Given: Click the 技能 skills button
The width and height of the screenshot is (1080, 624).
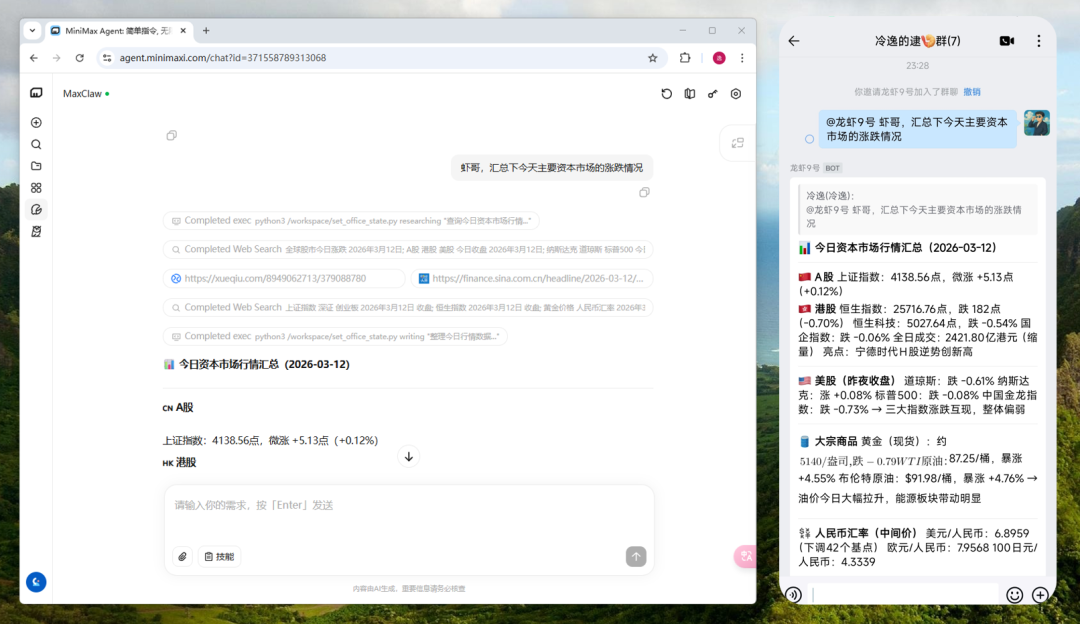Looking at the screenshot, I should (220, 557).
